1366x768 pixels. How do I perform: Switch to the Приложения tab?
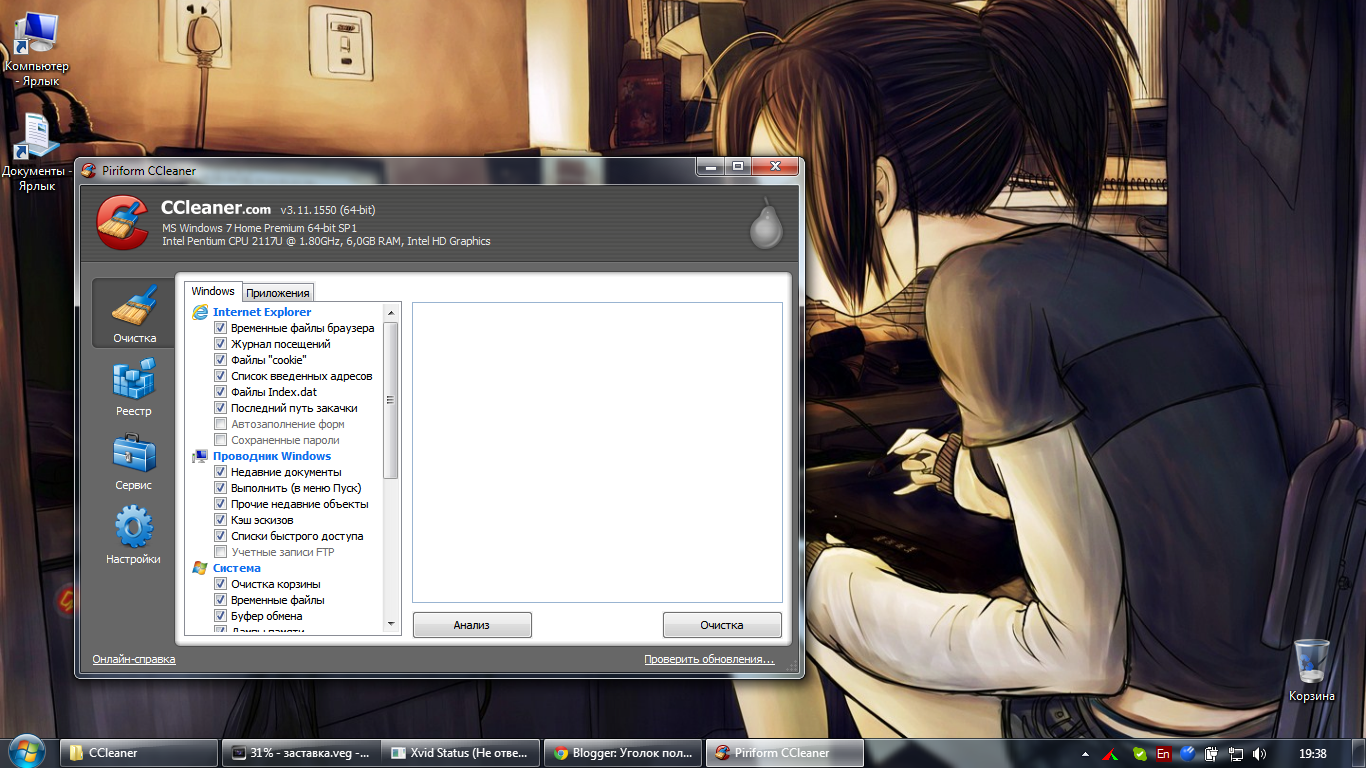point(278,293)
